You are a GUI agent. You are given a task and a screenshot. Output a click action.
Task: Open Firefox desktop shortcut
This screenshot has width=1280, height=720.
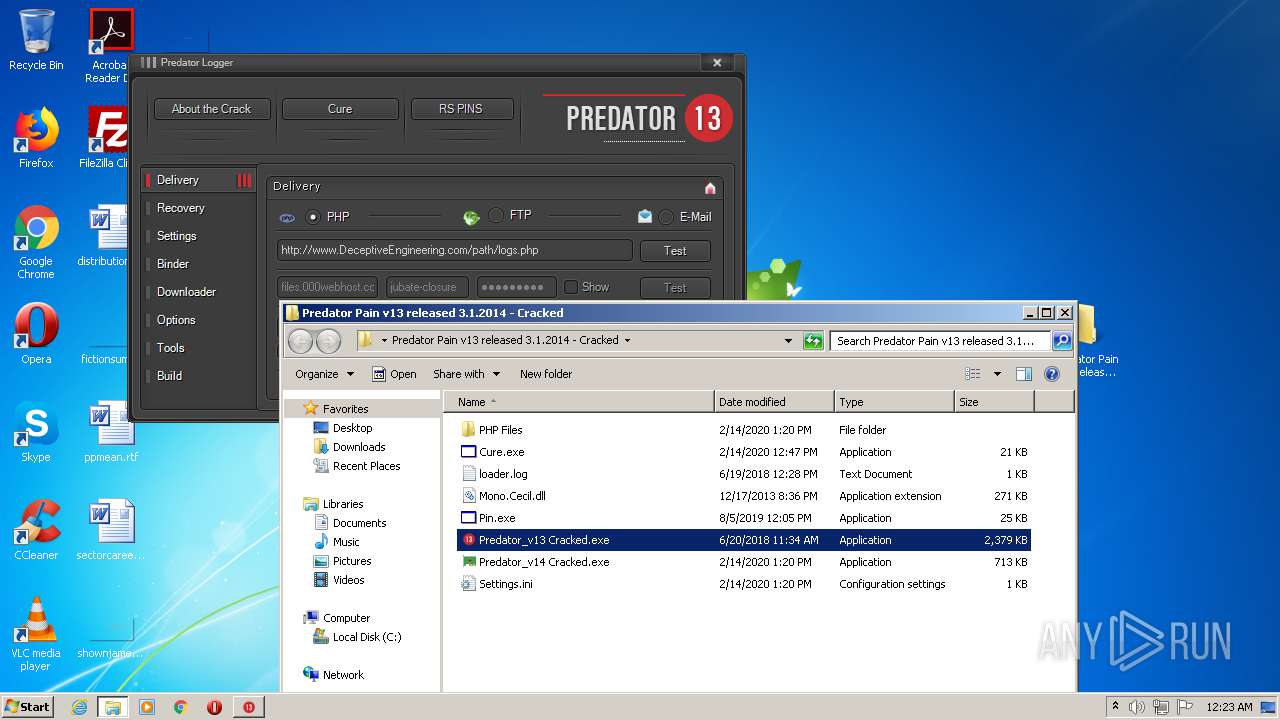click(x=36, y=137)
